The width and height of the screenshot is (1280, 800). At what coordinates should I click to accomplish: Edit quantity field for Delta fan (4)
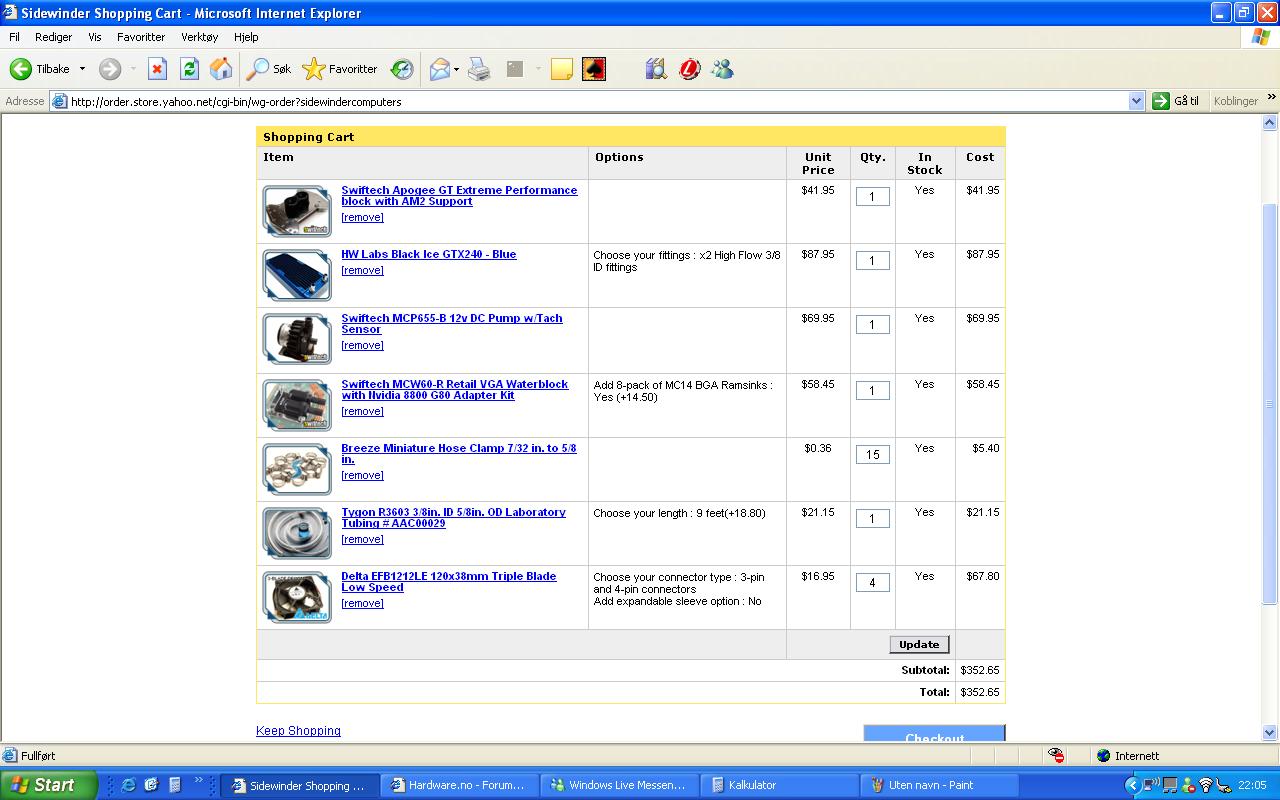tap(872, 583)
